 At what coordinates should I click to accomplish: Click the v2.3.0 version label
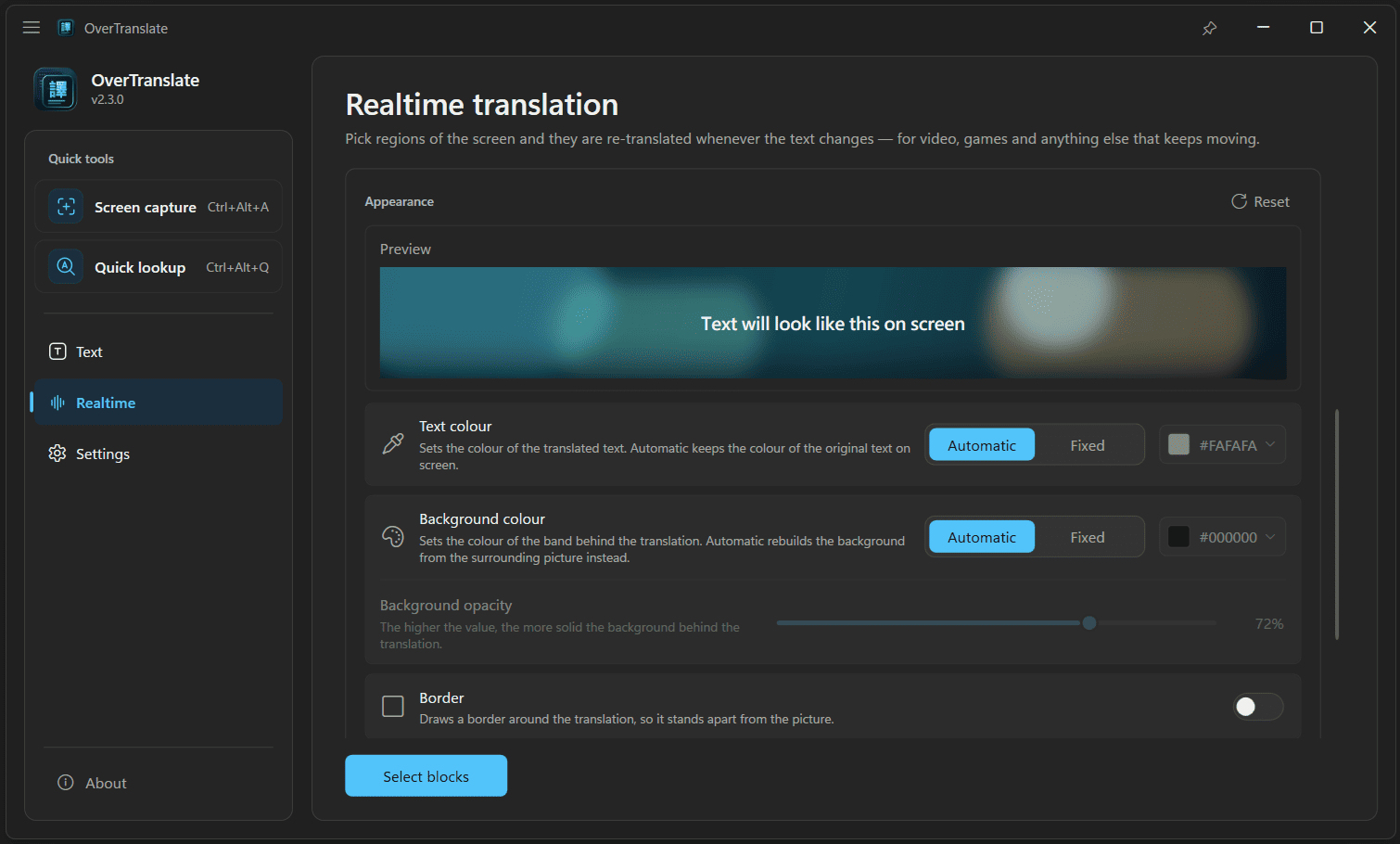108,99
